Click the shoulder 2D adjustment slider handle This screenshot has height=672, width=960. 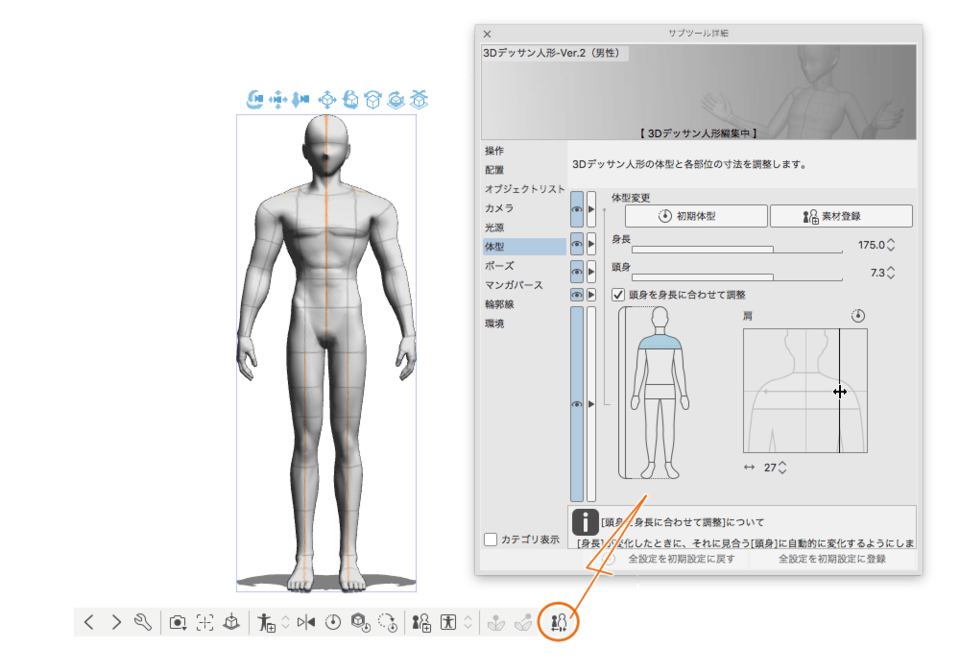pos(840,392)
